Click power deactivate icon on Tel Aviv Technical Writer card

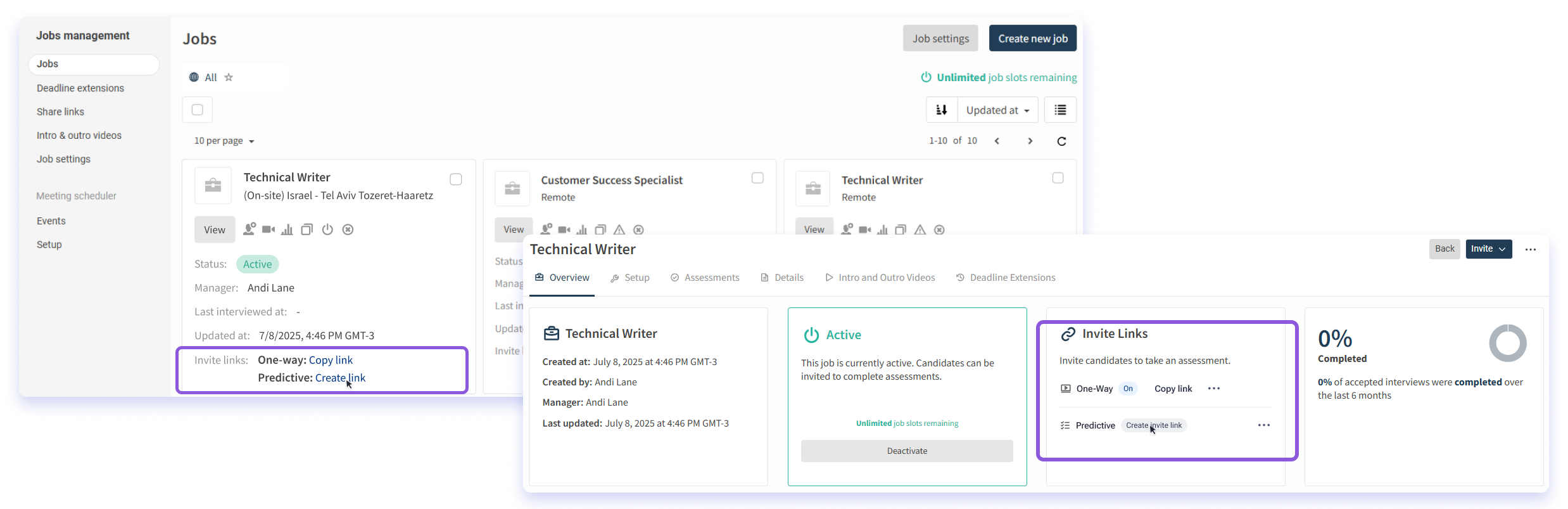point(327,229)
